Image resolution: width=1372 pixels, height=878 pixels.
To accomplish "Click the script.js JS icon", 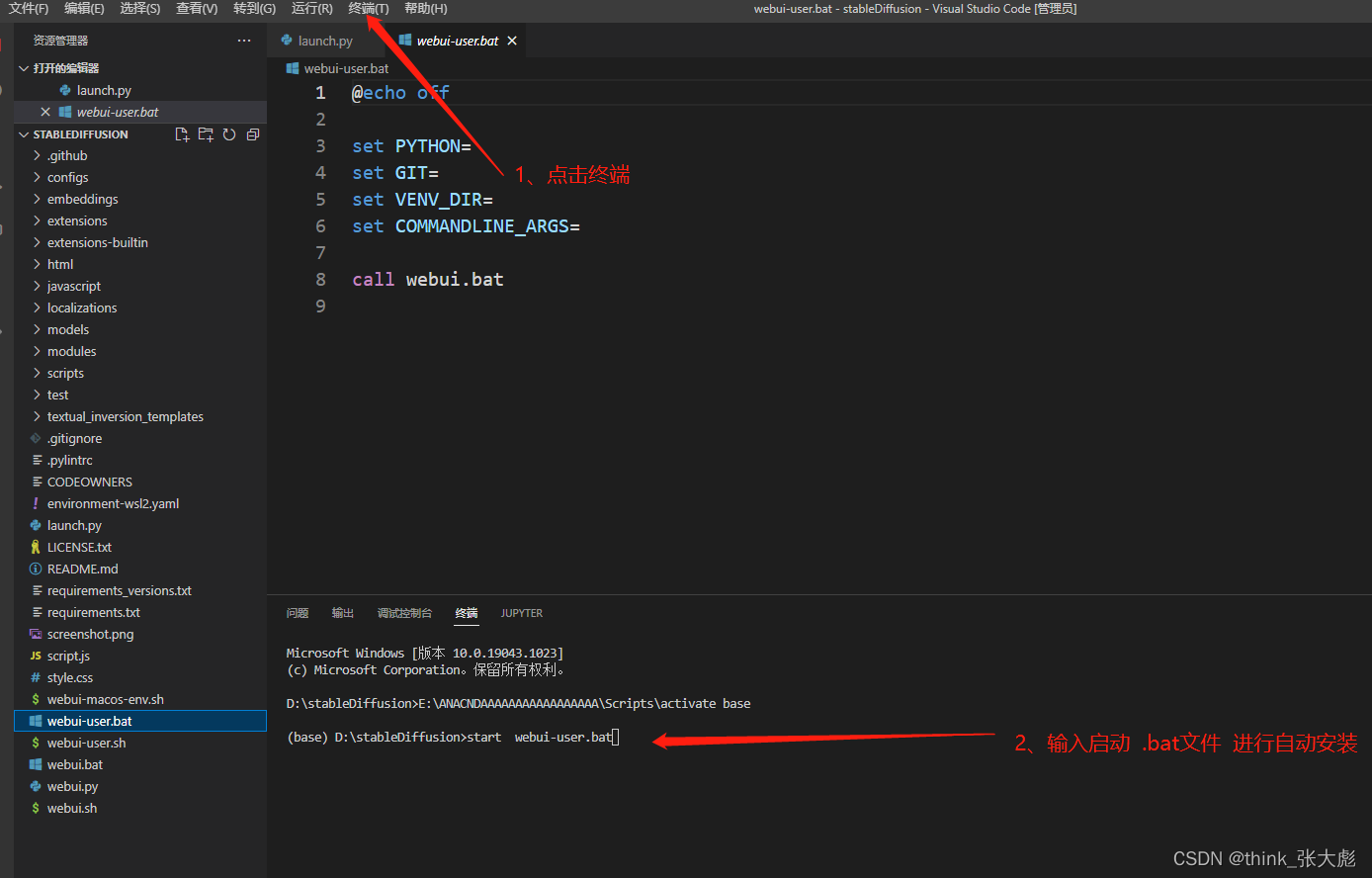I will click(x=36, y=656).
